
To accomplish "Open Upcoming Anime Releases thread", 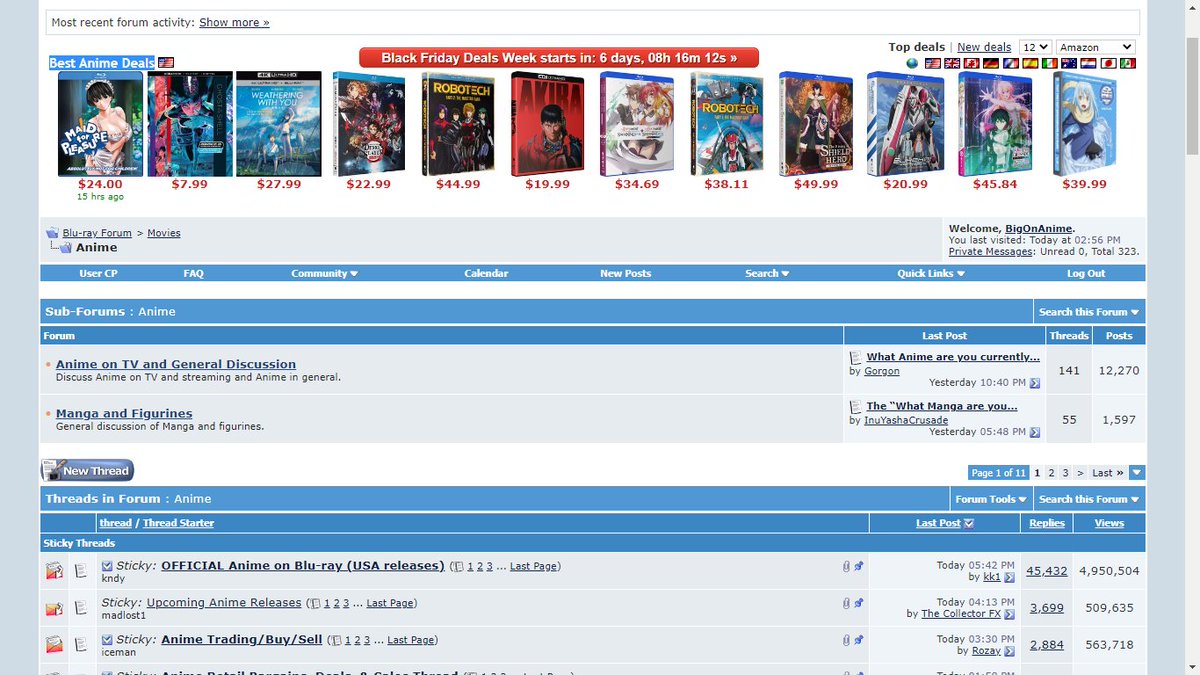I will (224, 602).
